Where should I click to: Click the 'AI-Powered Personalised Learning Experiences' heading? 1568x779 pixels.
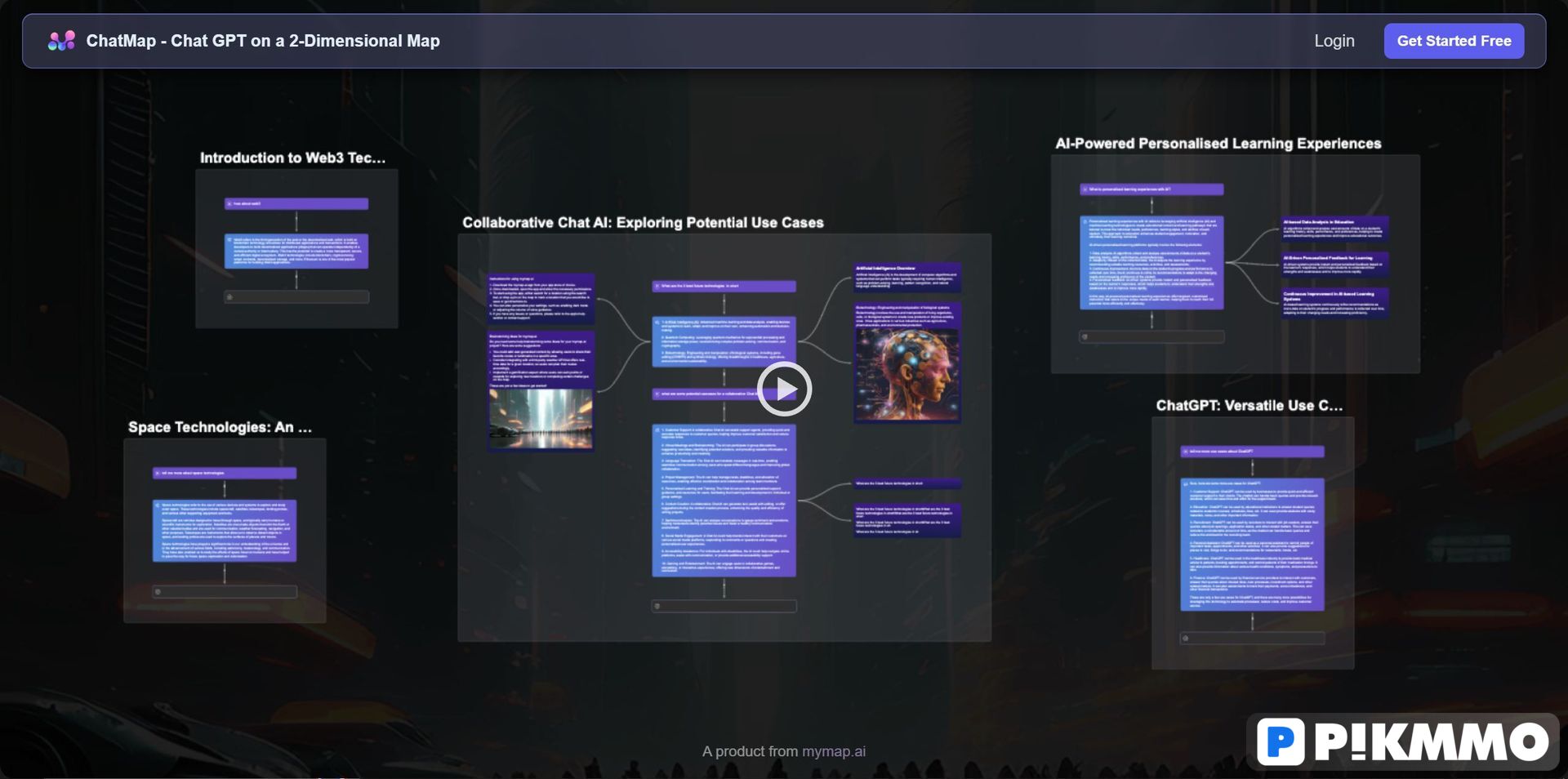[x=1218, y=144]
